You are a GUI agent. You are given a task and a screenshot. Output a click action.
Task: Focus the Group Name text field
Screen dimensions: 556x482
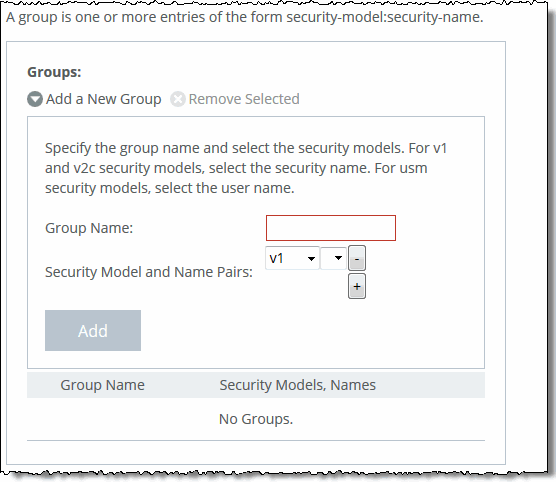(x=331, y=228)
